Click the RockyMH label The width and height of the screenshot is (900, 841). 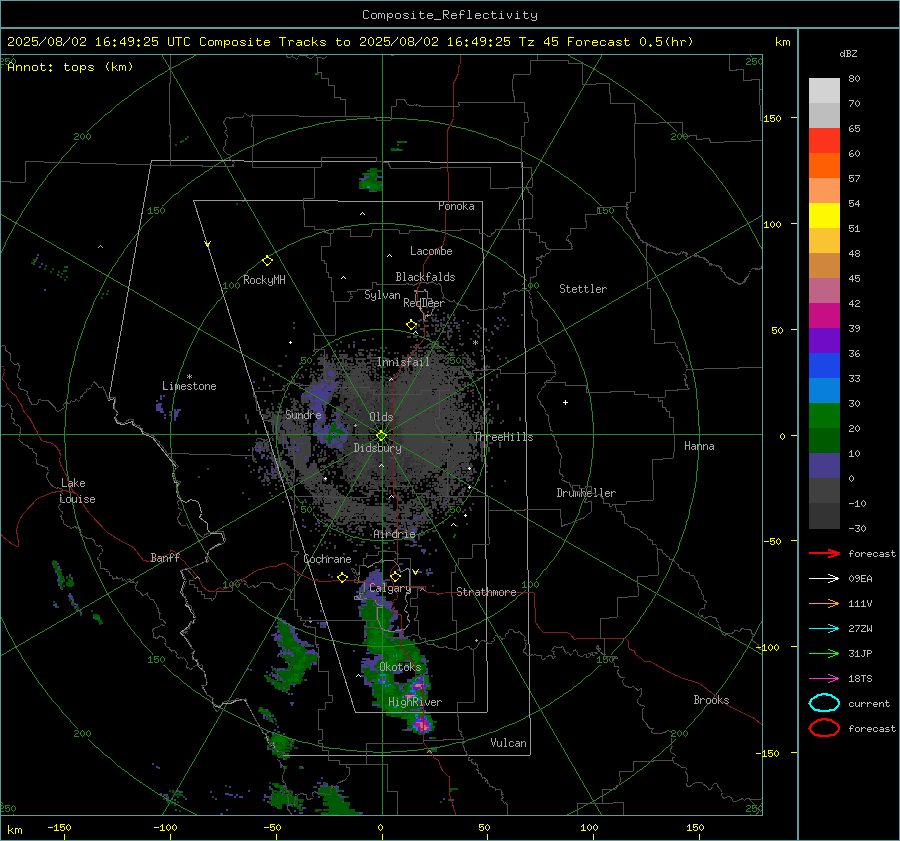(264, 280)
